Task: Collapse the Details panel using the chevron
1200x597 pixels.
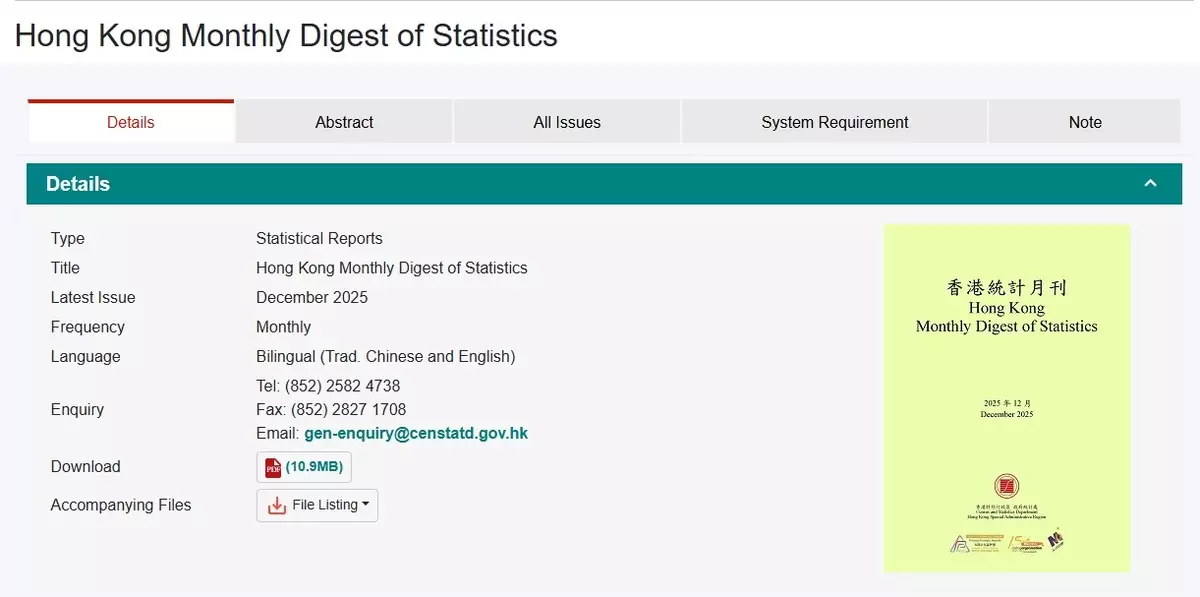Action: point(1150,184)
